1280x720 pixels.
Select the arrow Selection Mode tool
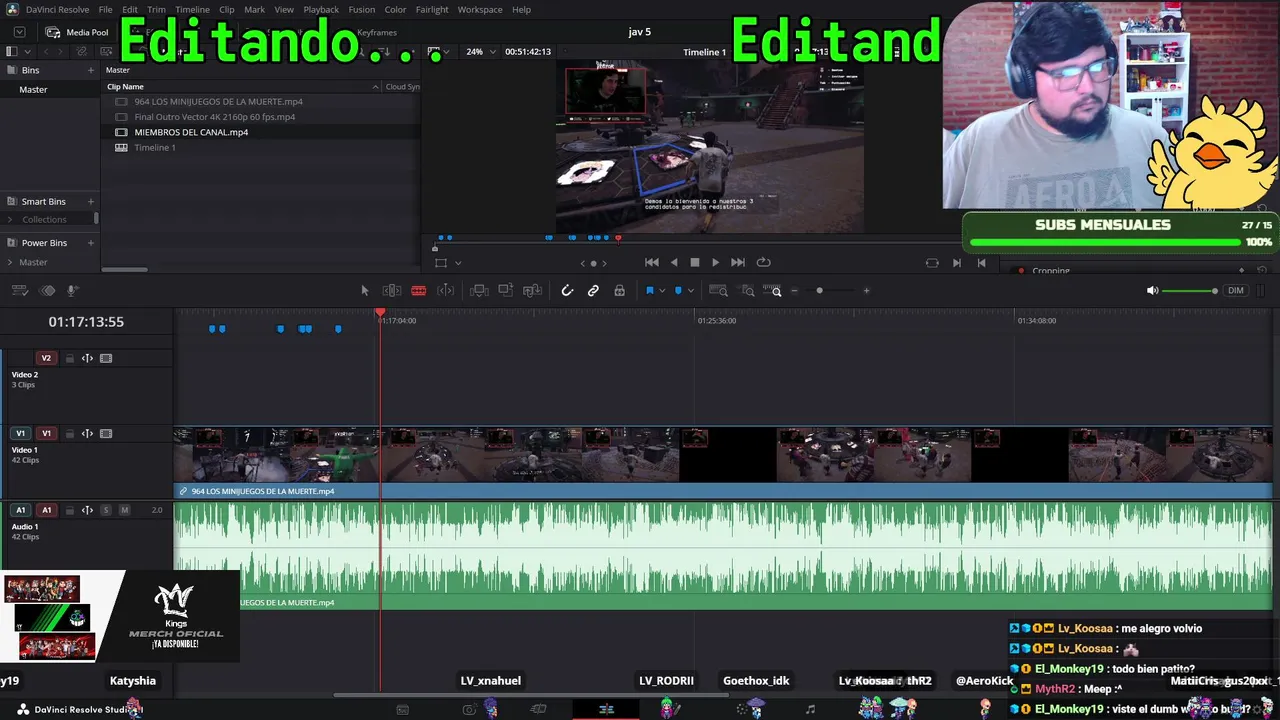[x=365, y=291]
